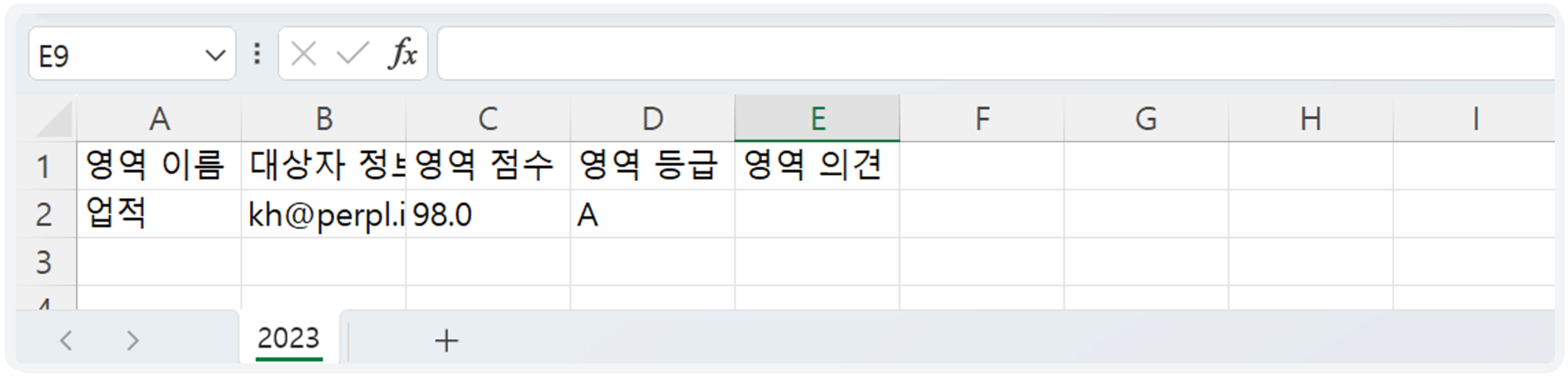The image size is (1568, 379).
Task: Select the 업적 cell
Action: click(x=159, y=215)
